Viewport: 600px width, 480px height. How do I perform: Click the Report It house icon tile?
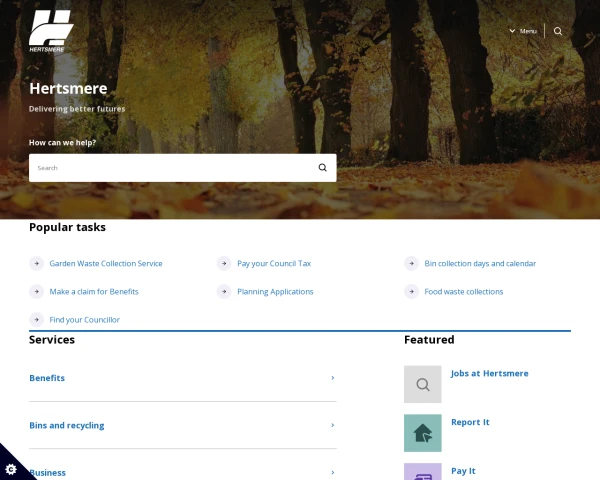(x=423, y=433)
